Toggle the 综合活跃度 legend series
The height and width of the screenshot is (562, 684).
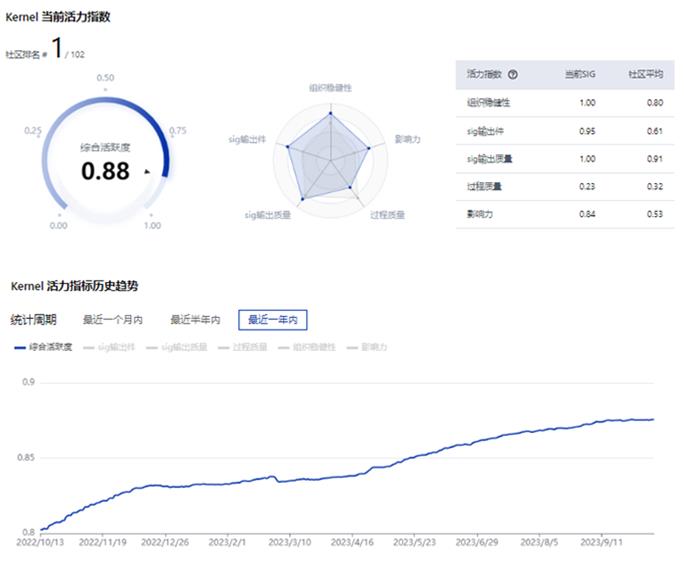(x=45, y=347)
